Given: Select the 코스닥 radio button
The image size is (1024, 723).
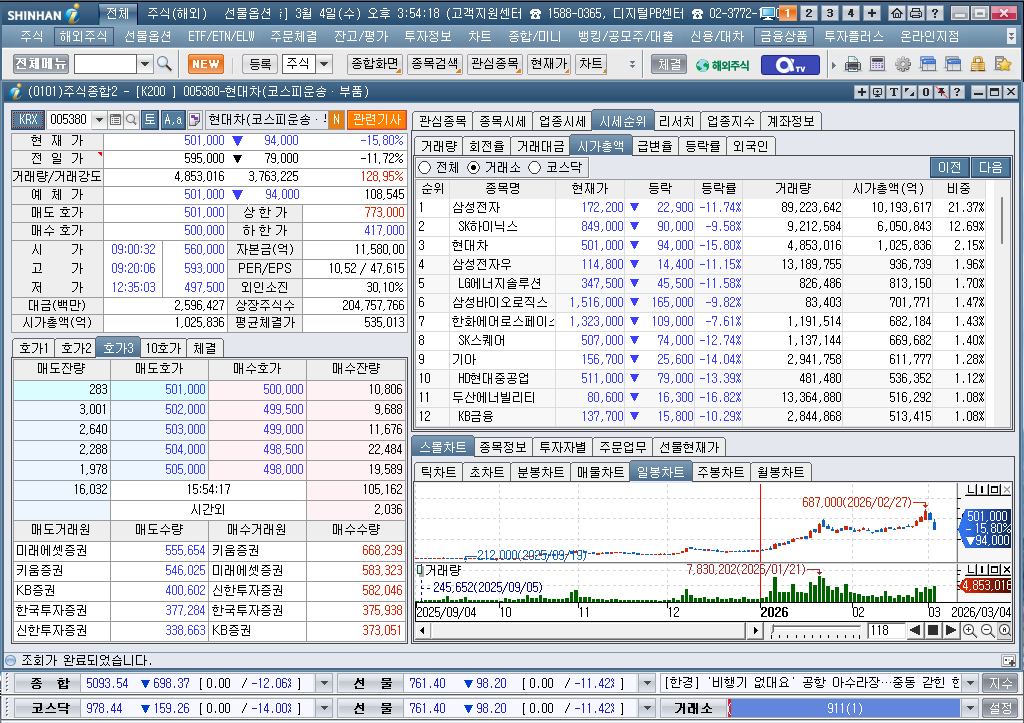Looking at the screenshot, I should tap(534, 168).
